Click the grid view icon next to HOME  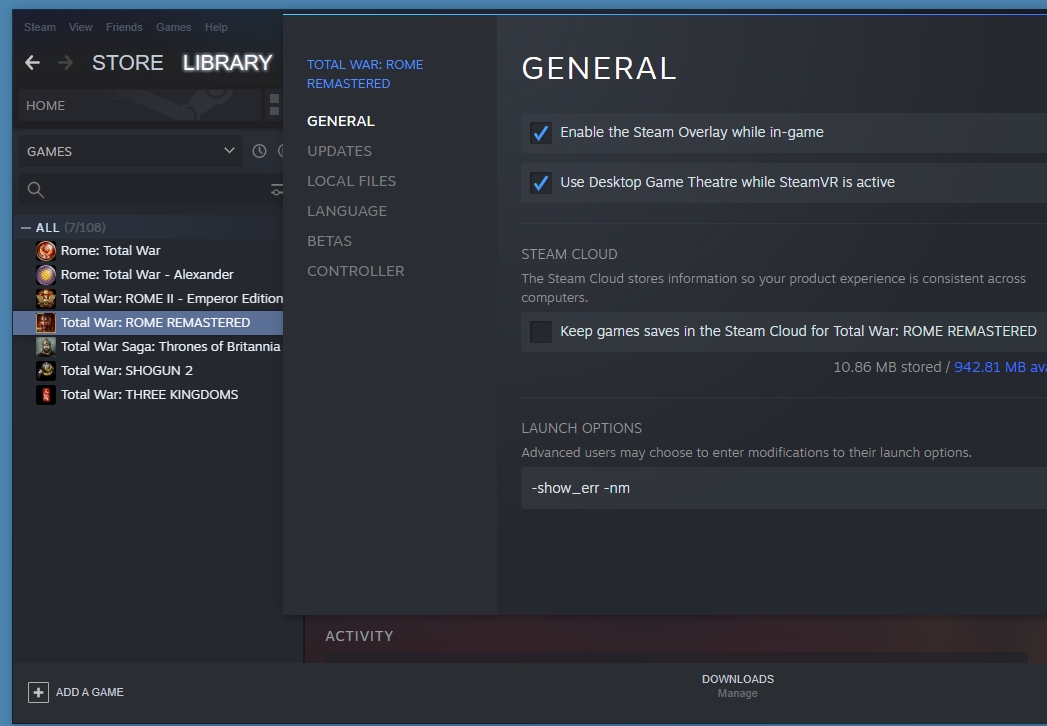pos(274,105)
